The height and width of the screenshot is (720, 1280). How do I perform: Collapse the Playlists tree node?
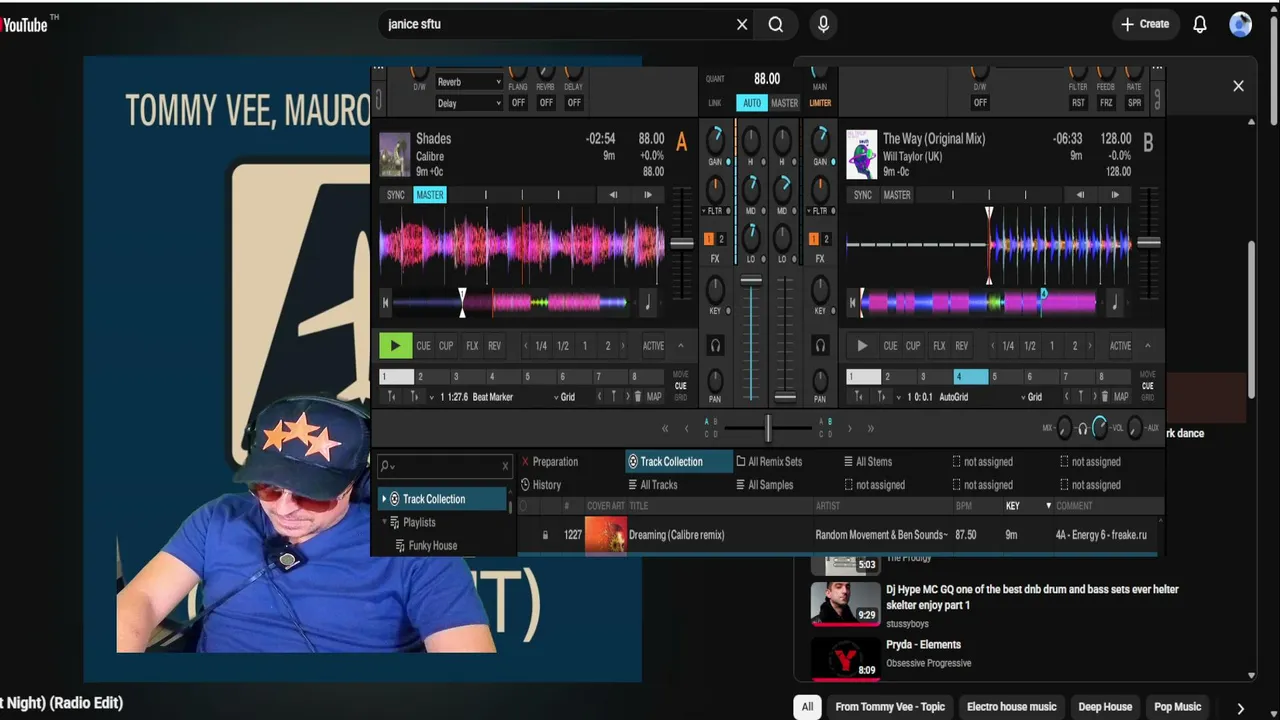[384, 522]
